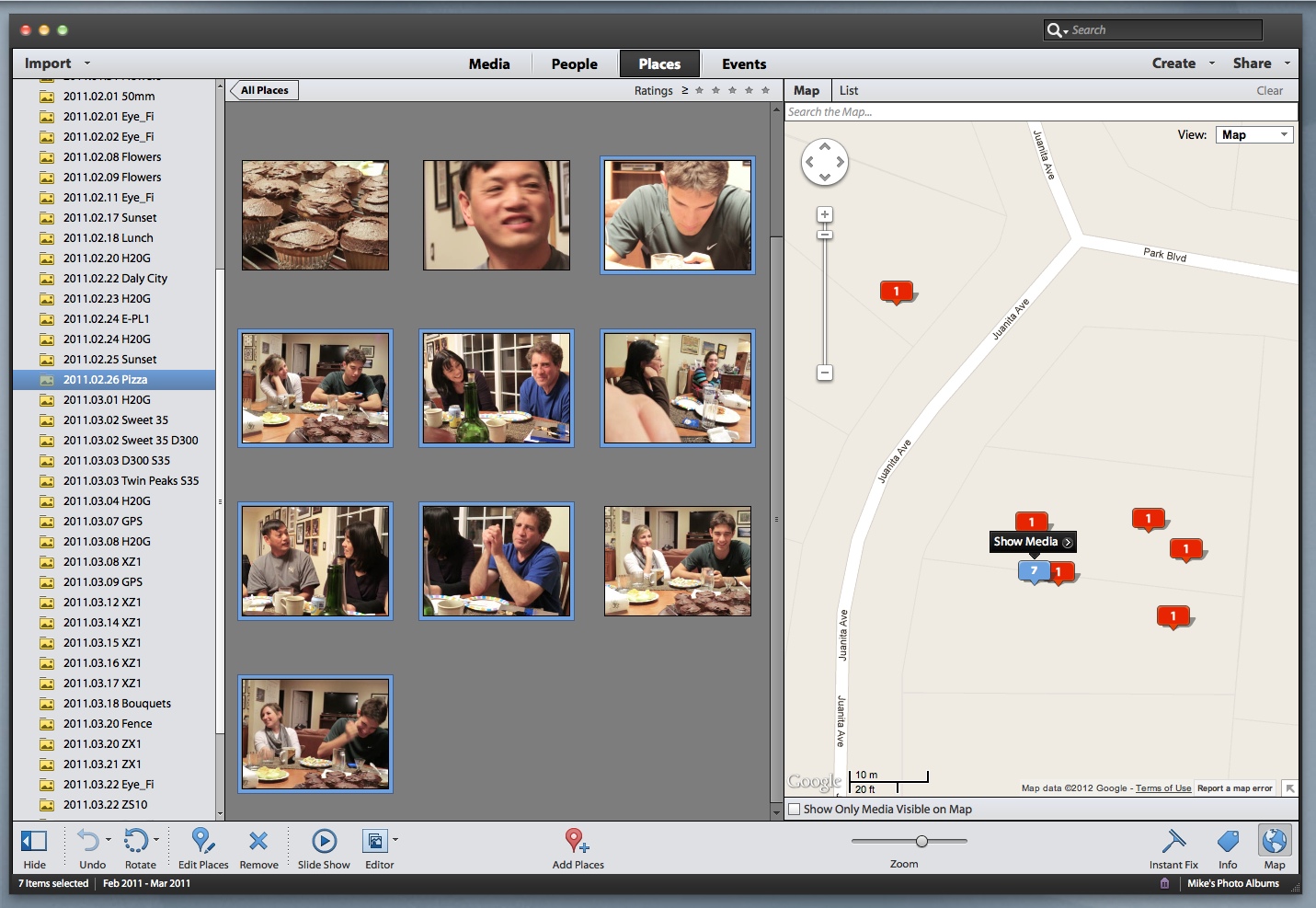Expand the map View dropdown

pos(1254,135)
